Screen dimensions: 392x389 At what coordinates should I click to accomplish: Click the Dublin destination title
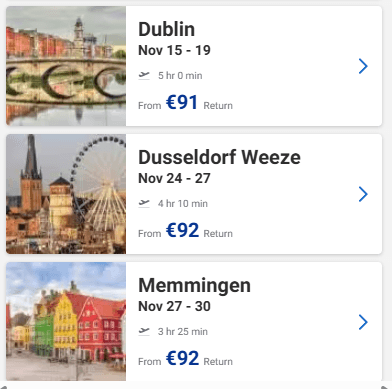point(166,29)
